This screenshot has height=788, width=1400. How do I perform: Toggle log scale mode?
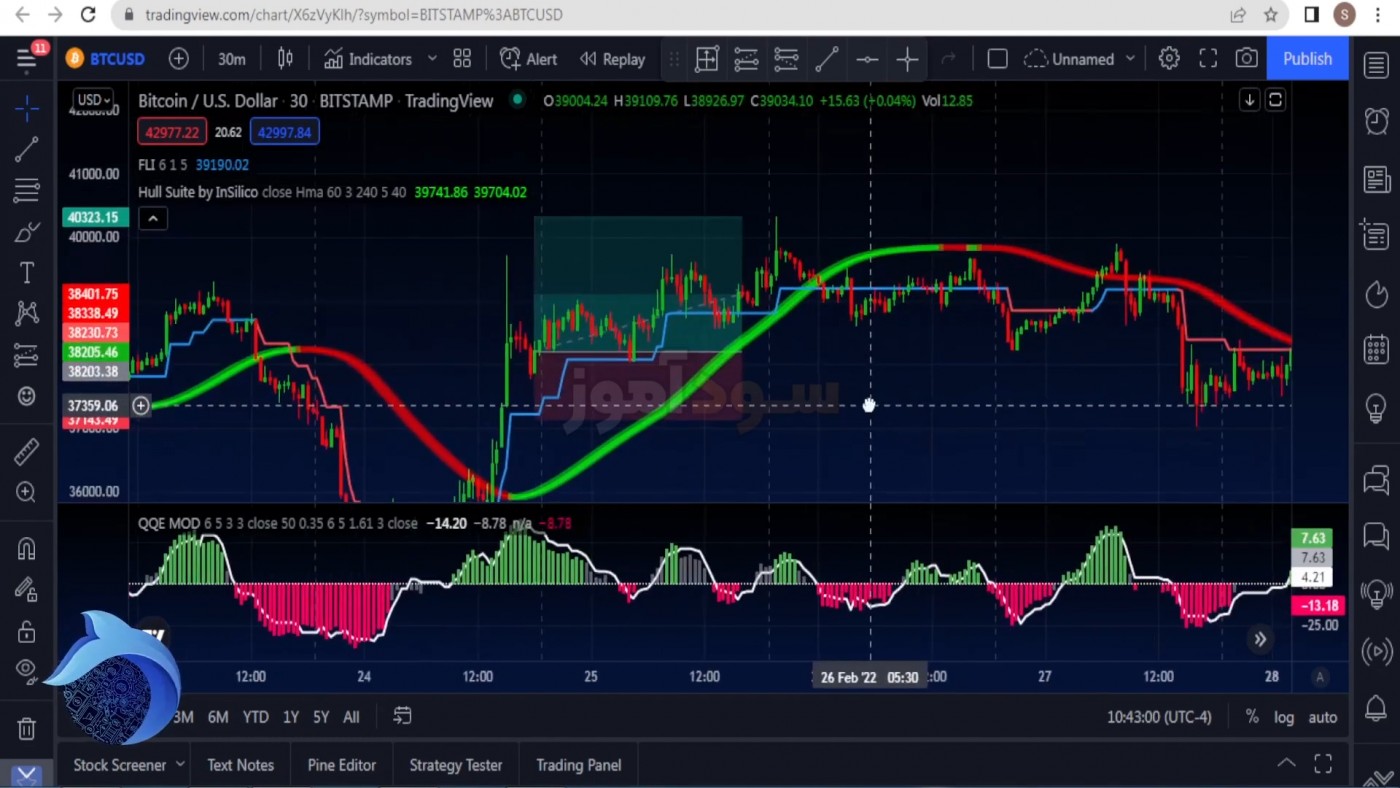click(1284, 717)
